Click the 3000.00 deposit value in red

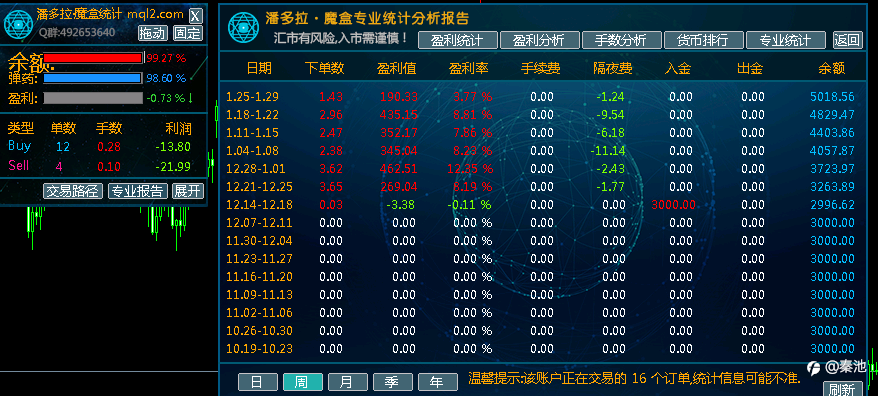[674, 205]
